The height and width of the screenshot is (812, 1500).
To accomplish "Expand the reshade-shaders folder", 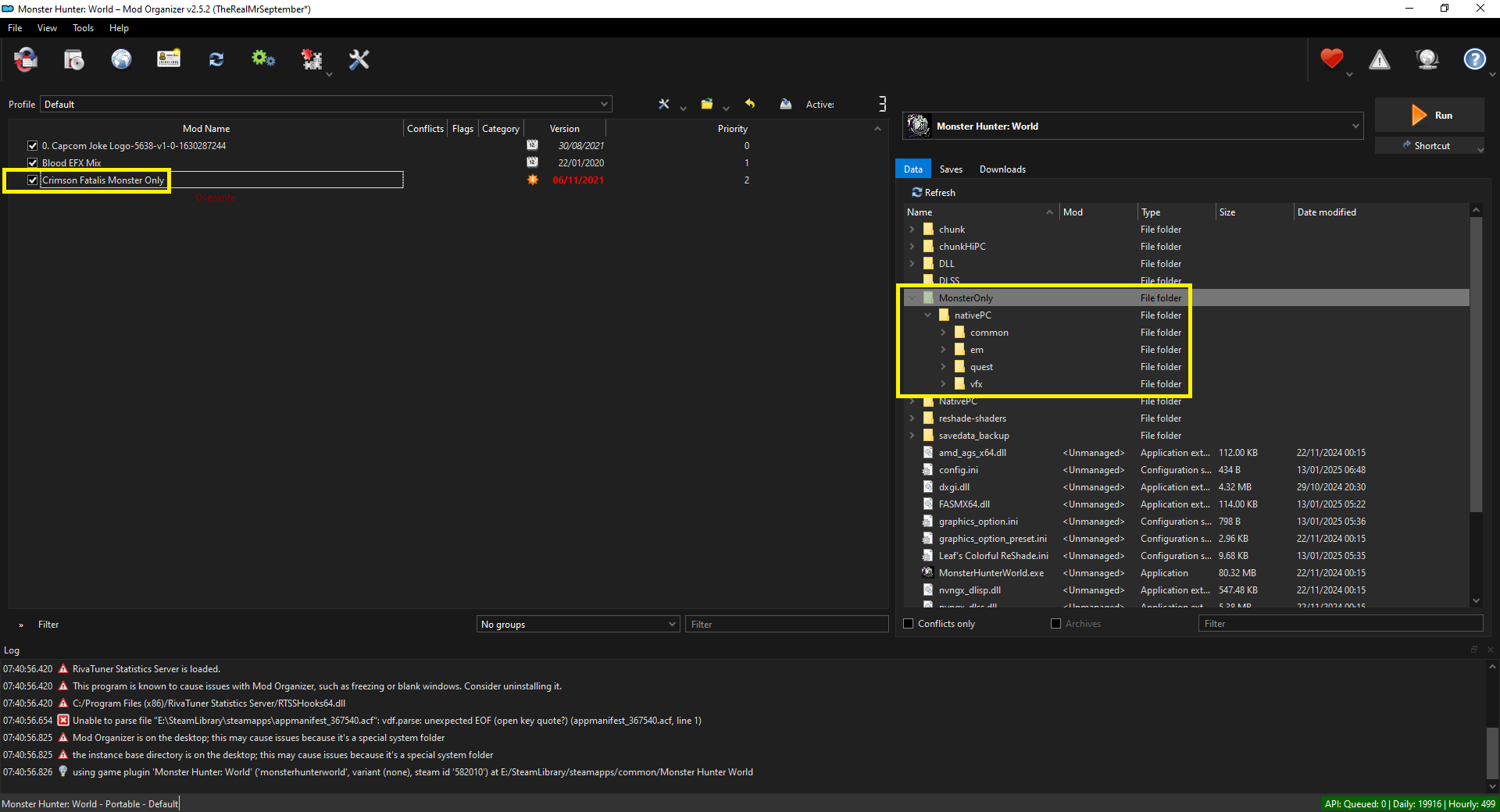I will [x=912, y=418].
